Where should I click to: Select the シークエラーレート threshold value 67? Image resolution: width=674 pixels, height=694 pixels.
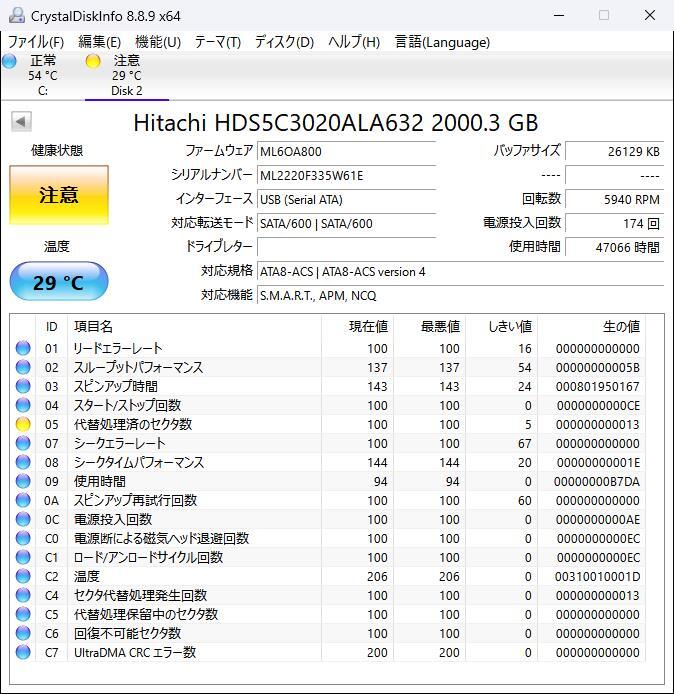point(524,443)
